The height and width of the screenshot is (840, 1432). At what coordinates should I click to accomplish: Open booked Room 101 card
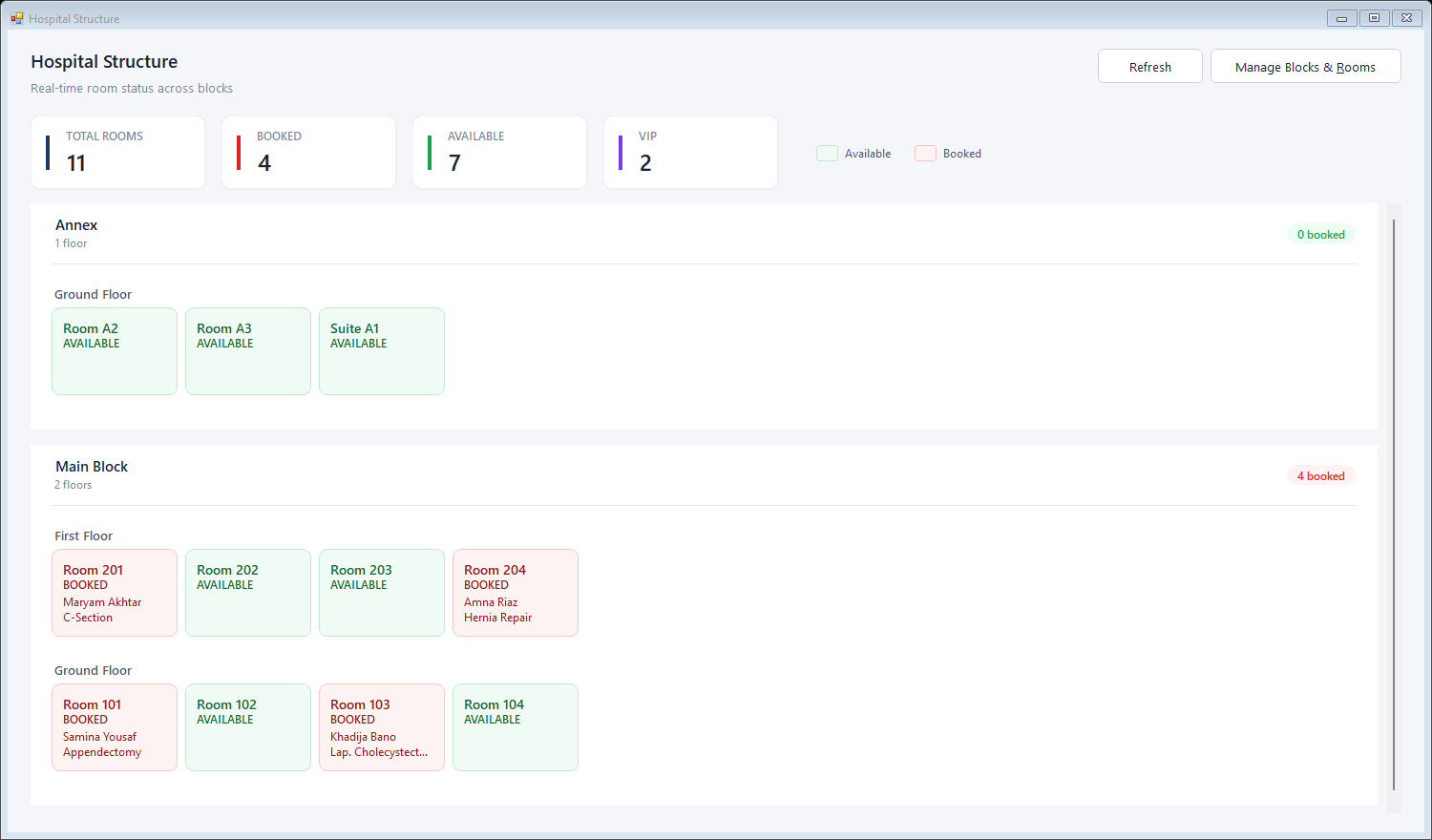click(x=115, y=727)
